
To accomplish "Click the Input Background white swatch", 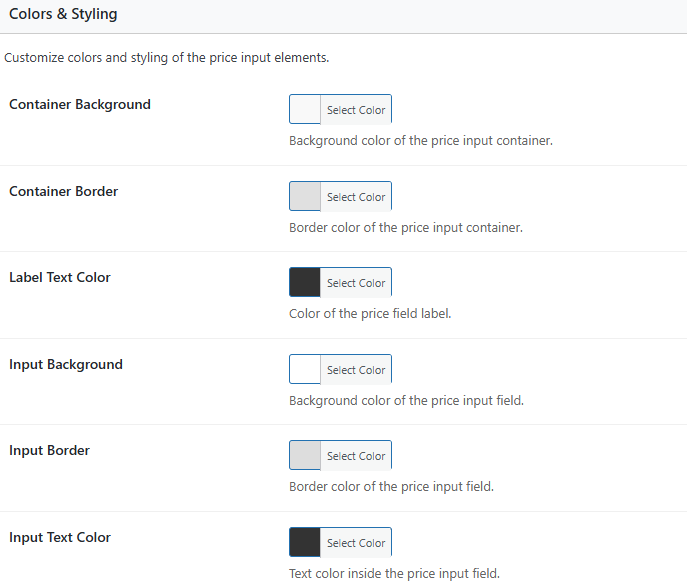I will tap(305, 370).
